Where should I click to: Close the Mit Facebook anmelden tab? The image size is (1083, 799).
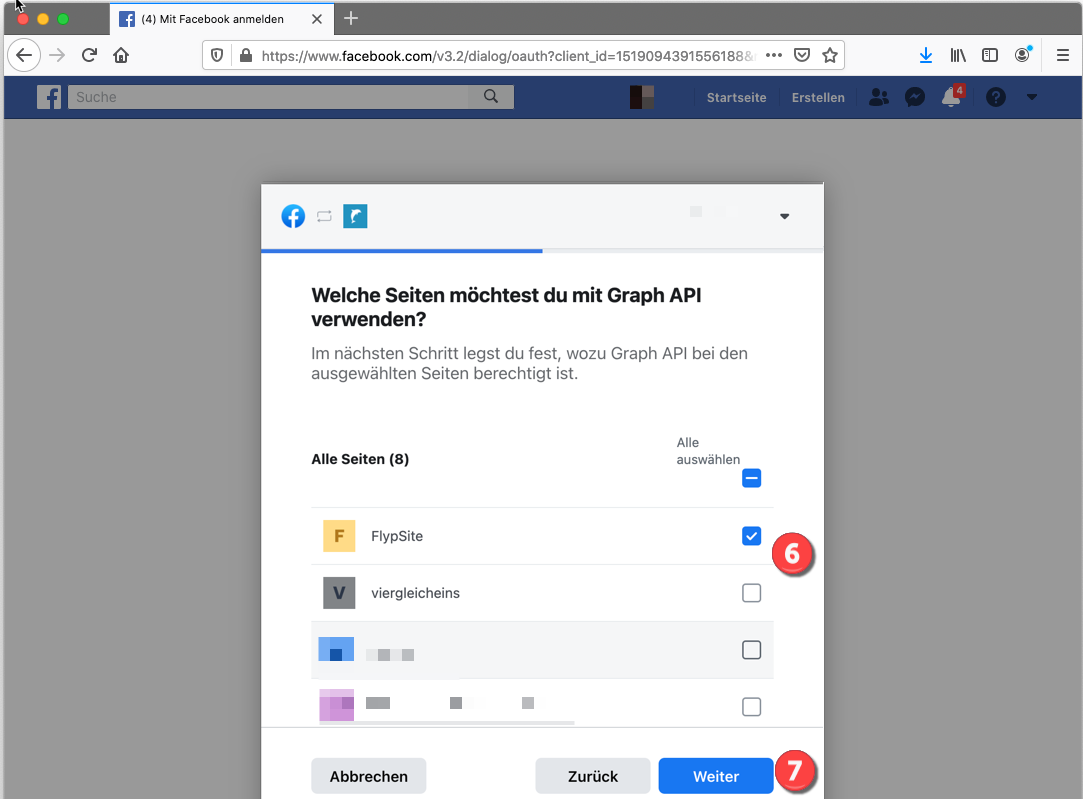tap(317, 19)
